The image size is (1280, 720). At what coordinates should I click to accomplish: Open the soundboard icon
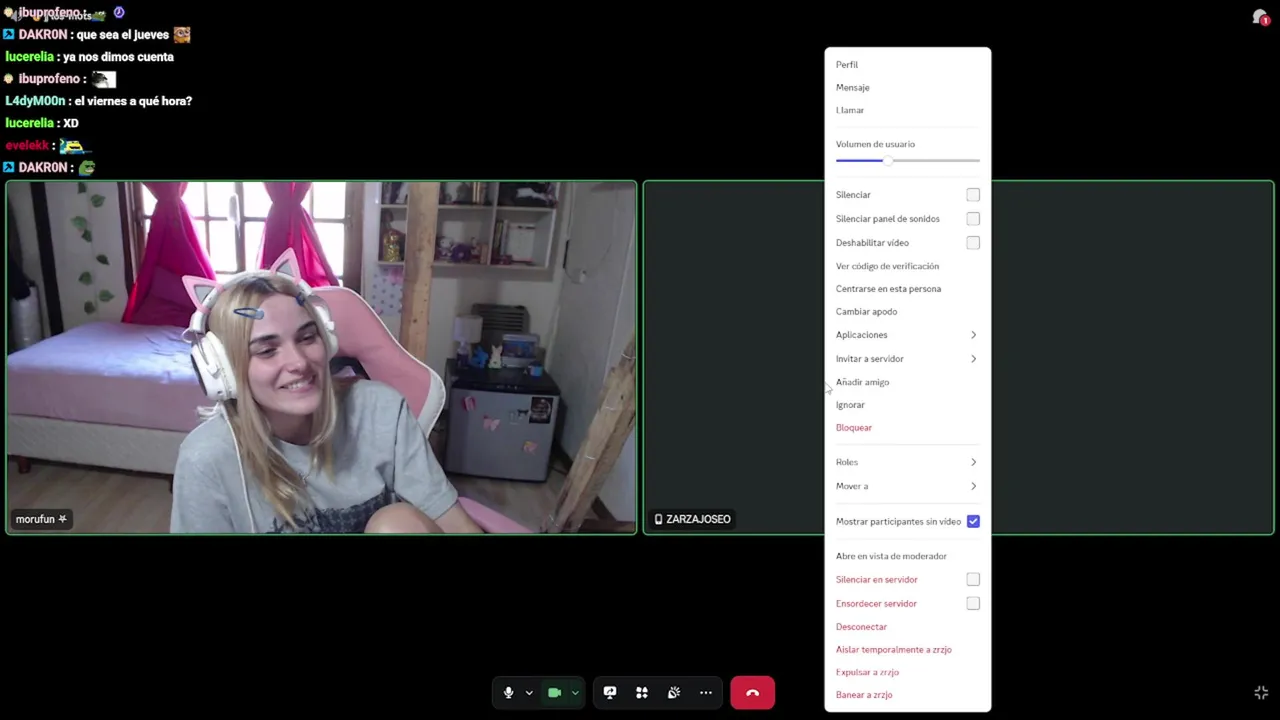tap(674, 693)
